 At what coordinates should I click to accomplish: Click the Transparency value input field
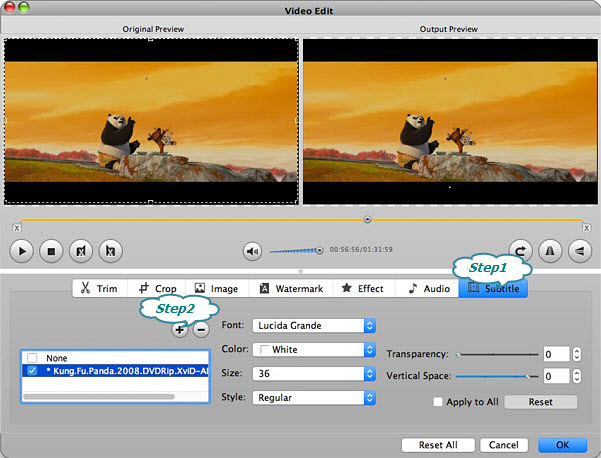point(556,354)
